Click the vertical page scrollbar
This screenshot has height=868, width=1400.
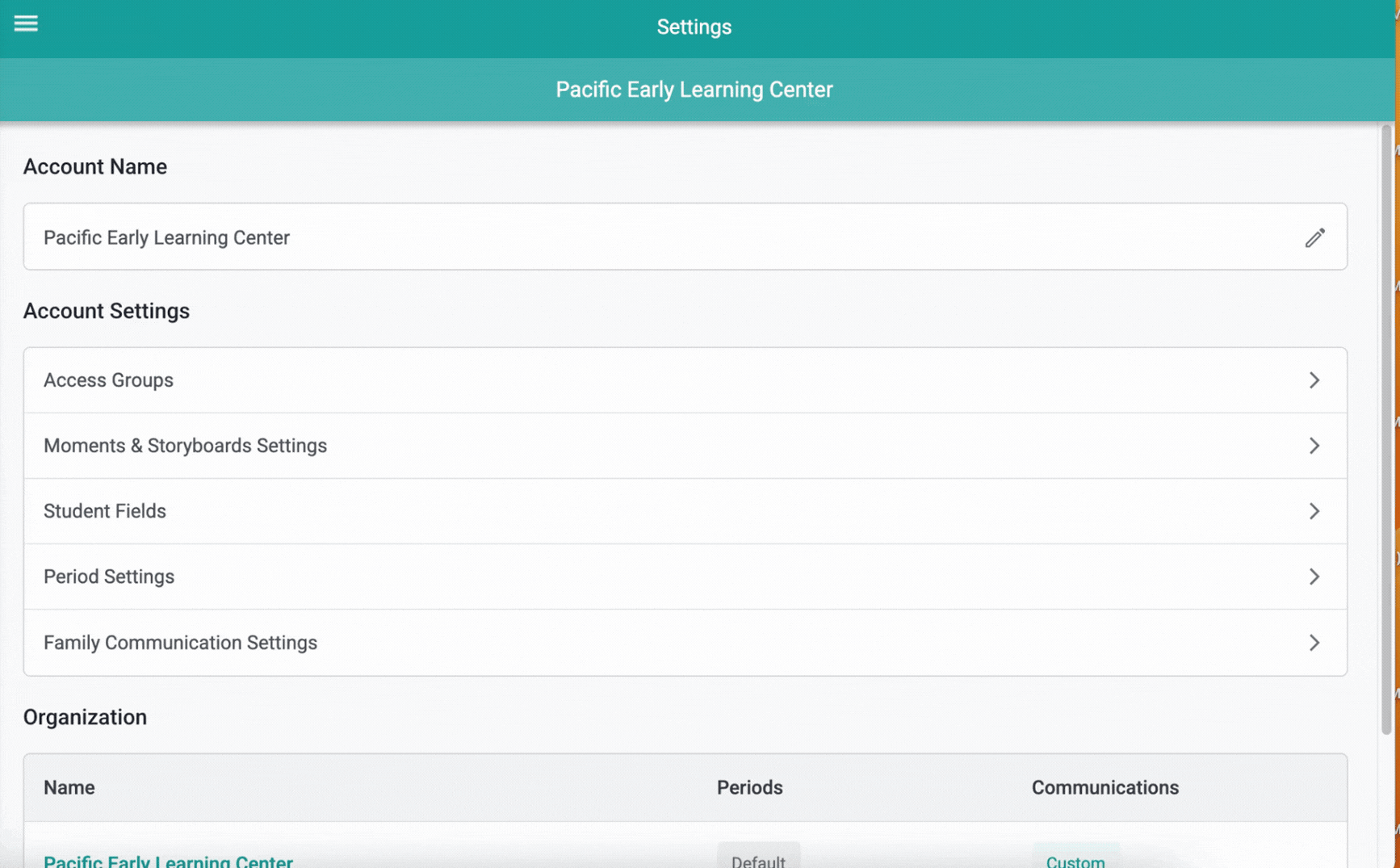coord(1386,428)
